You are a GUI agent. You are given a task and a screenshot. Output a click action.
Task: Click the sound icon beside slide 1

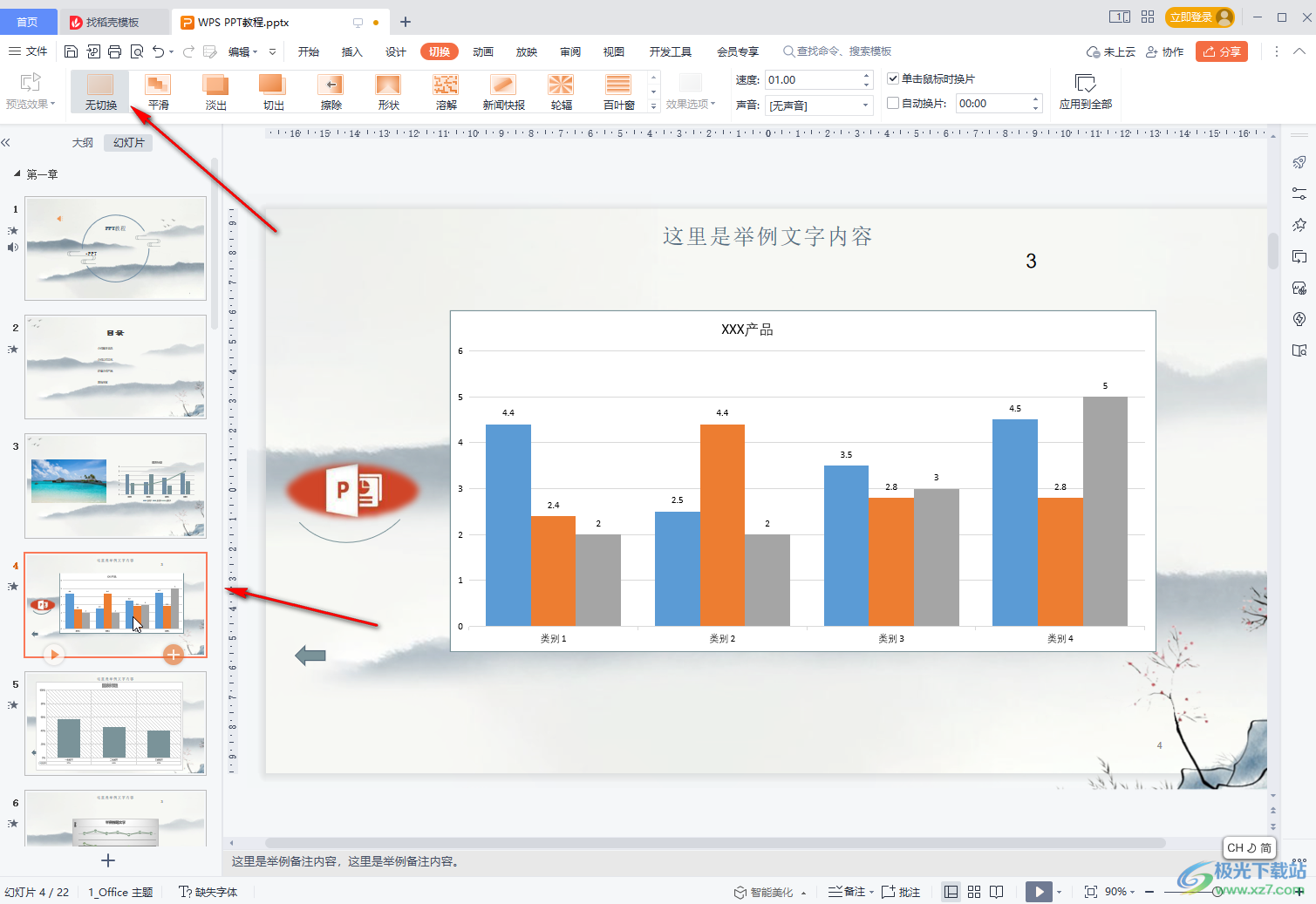(13, 248)
